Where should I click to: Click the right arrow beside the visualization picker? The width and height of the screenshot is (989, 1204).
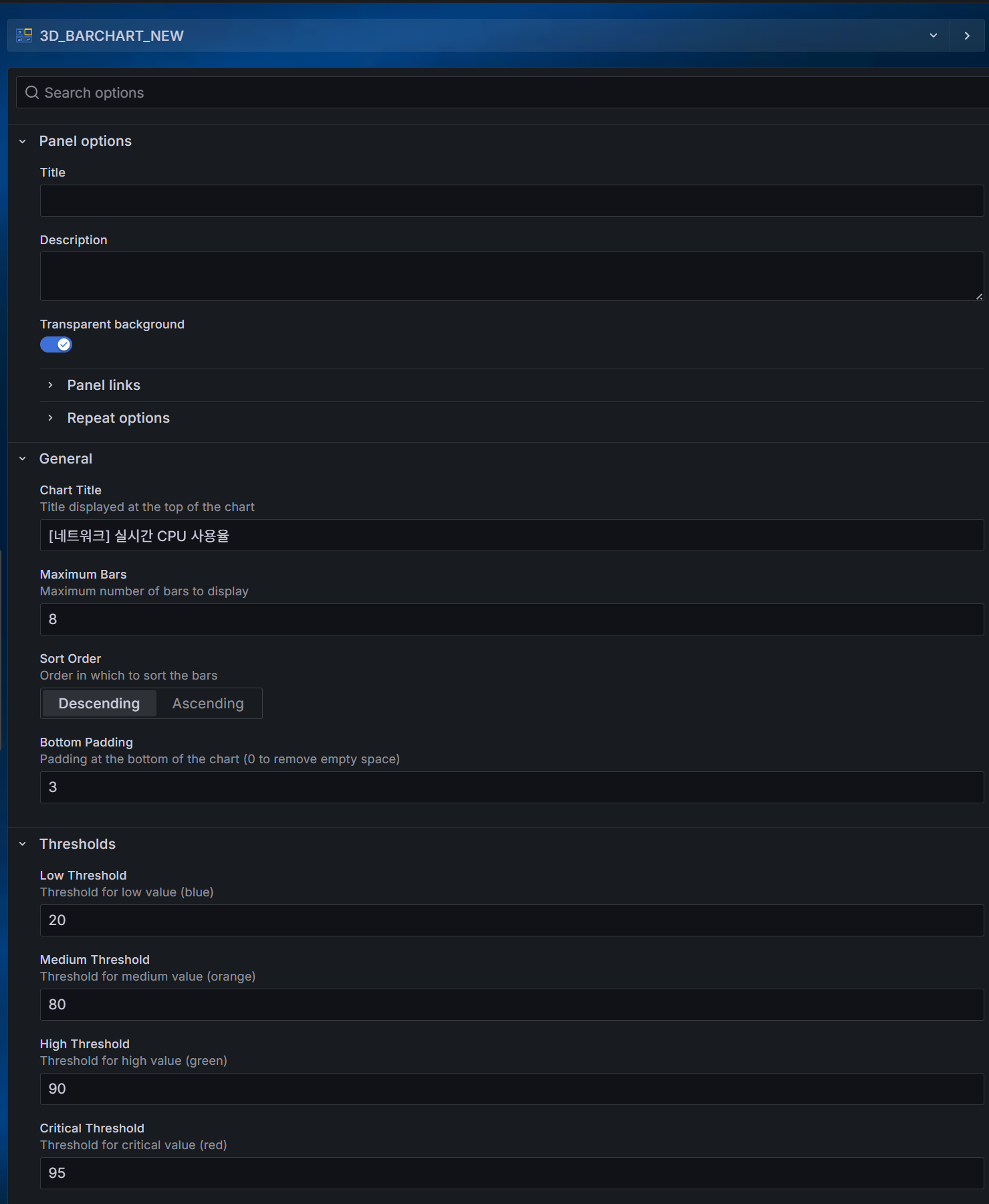(967, 35)
